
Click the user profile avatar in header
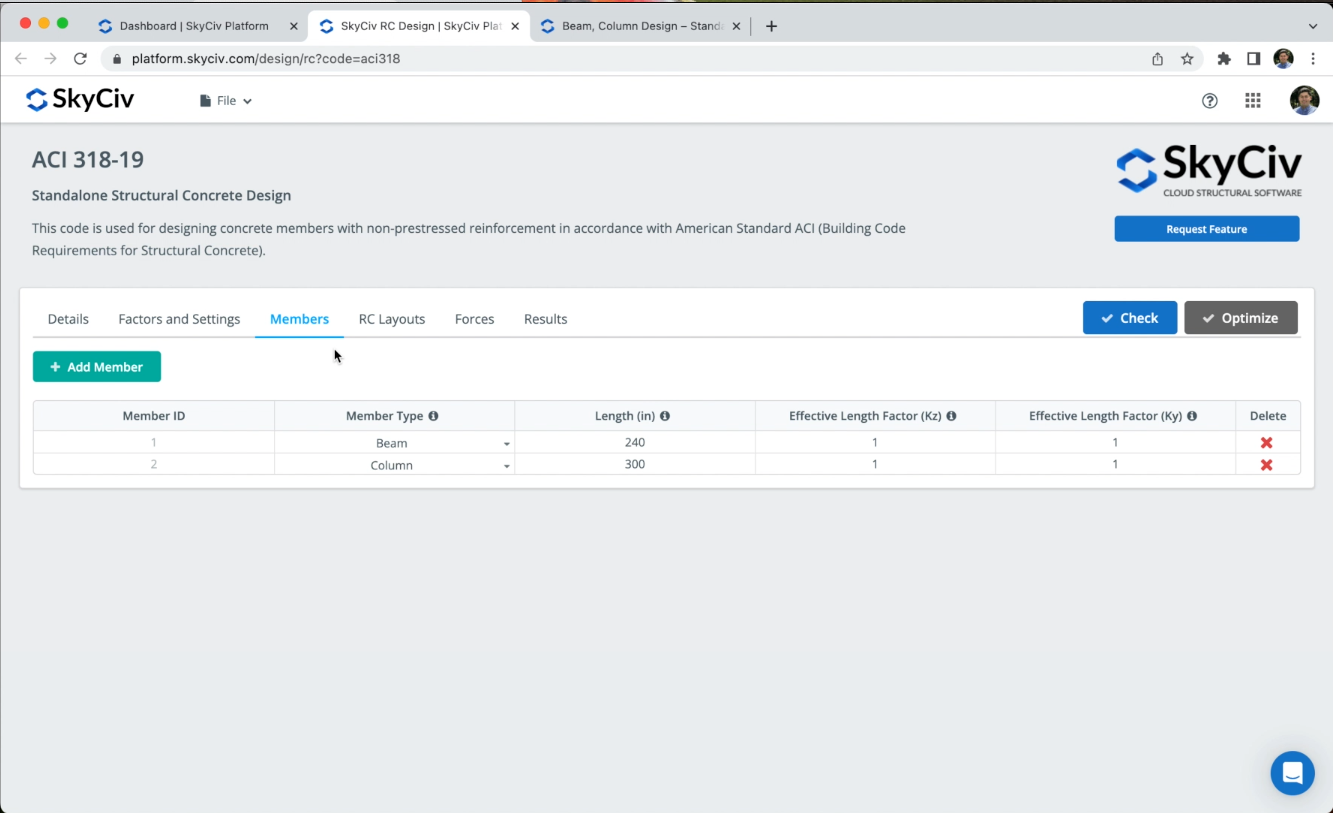pyautogui.click(x=1304, y=100)
